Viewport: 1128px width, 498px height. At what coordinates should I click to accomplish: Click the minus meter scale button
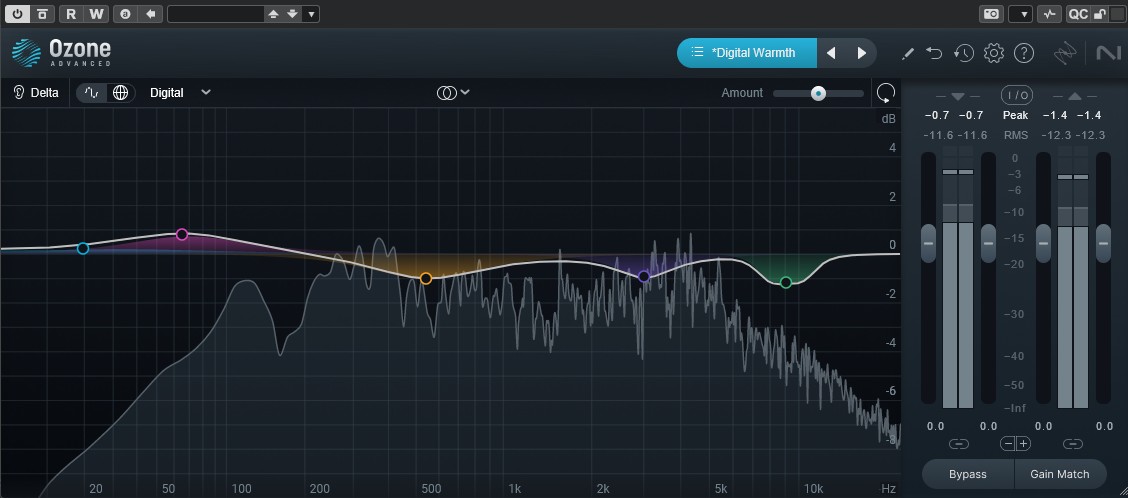coord(1008,444)
